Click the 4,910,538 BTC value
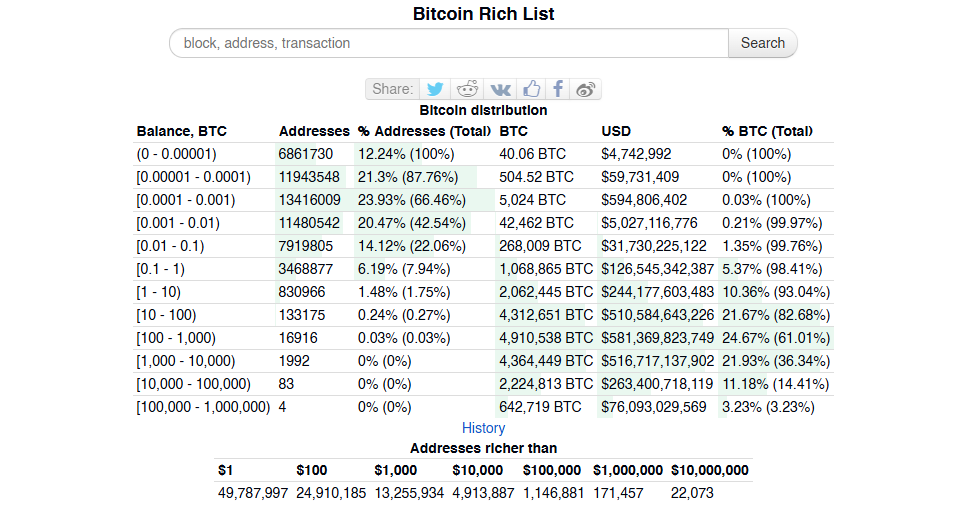The width and height of the screenshot is (966, 516). [546, 338]
